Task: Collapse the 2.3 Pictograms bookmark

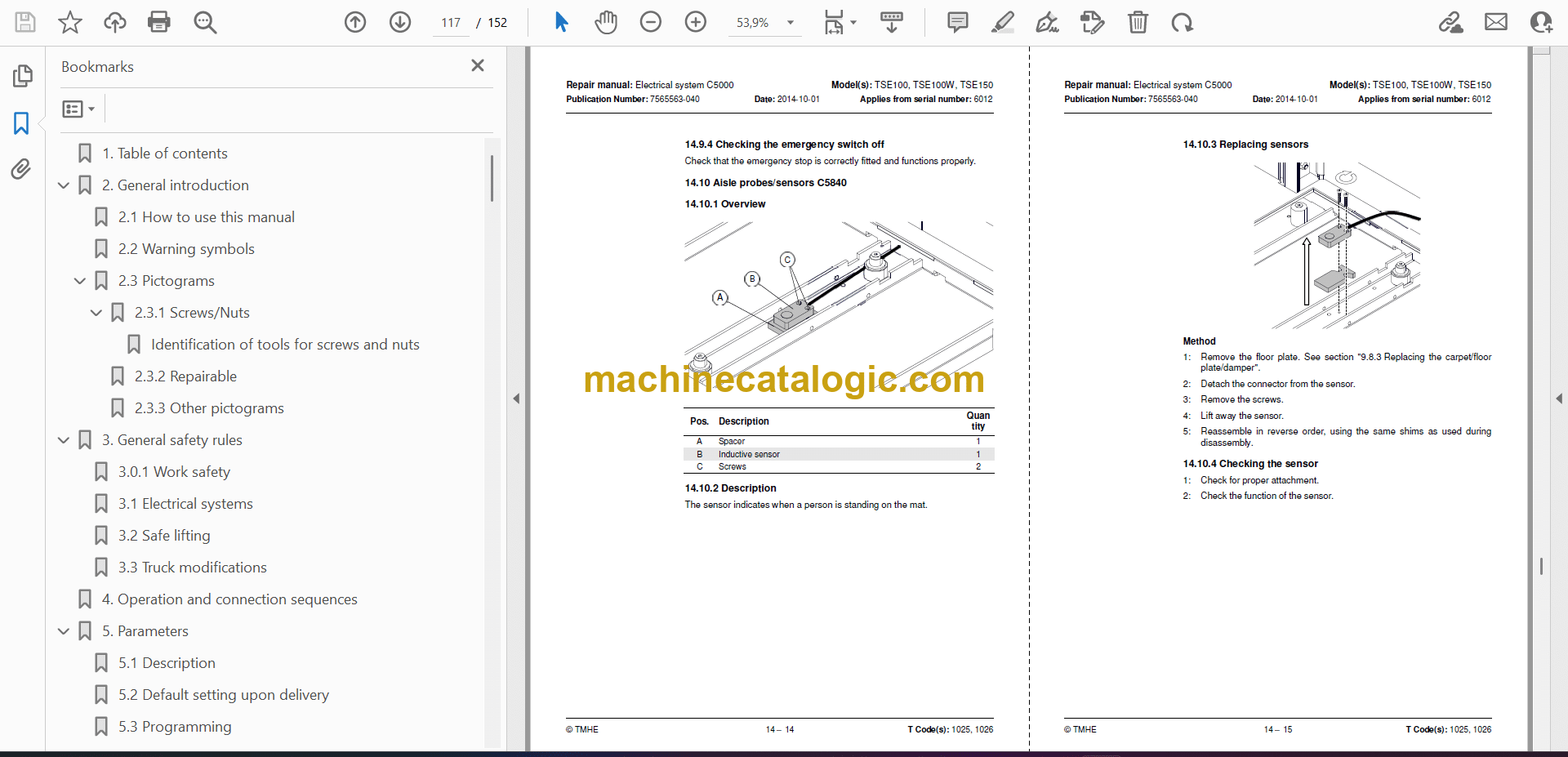Action: [80, 281]
